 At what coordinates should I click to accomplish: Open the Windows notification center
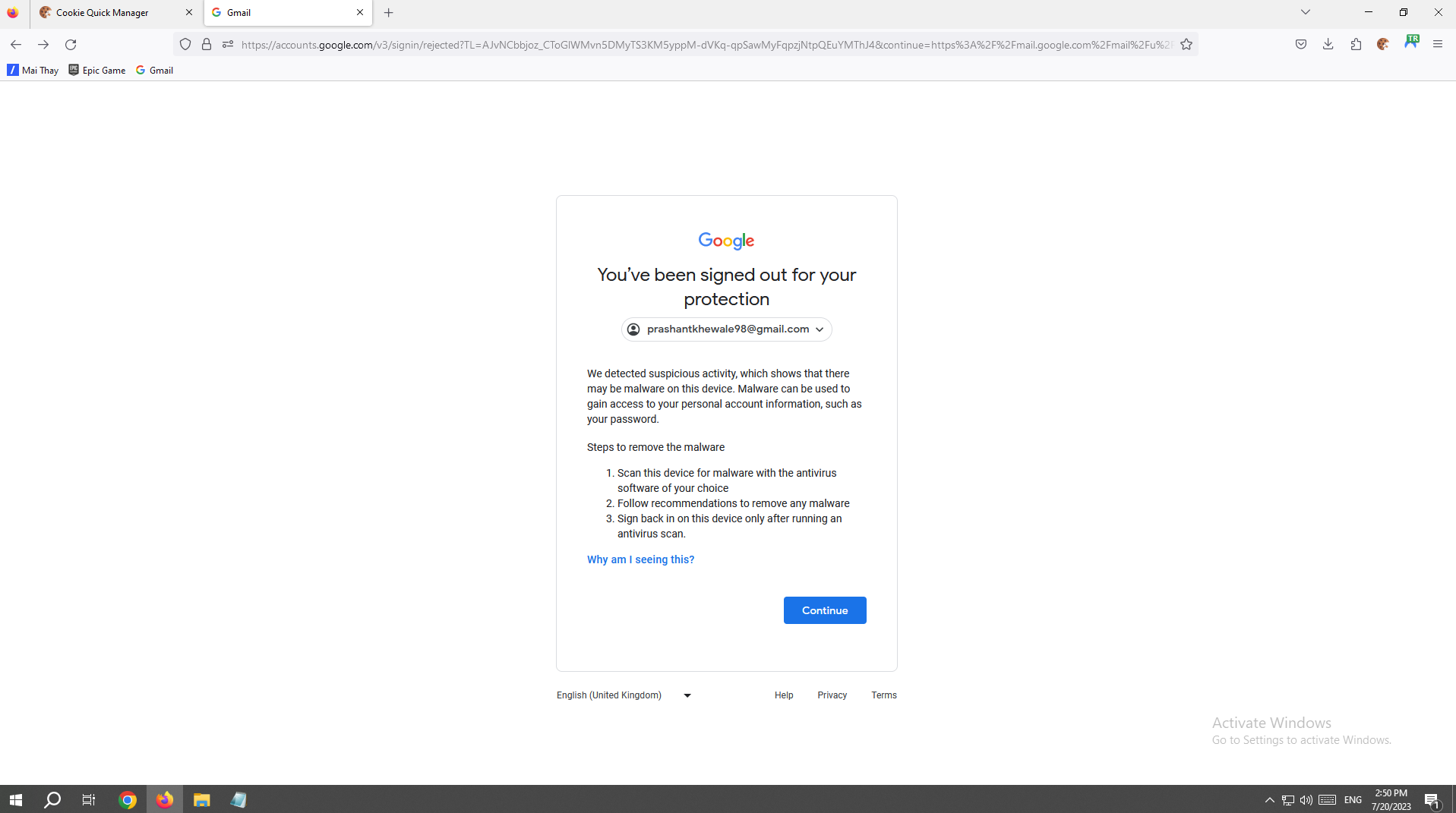pos(1432,800)
